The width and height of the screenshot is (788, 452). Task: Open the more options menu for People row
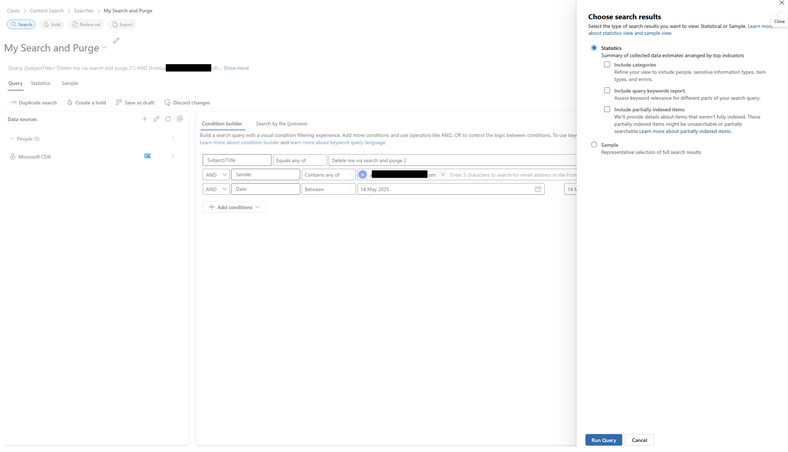[x=173, y=138]
